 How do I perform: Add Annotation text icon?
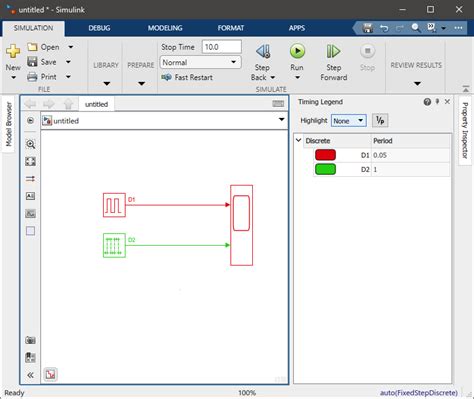(x=30, y=196)
